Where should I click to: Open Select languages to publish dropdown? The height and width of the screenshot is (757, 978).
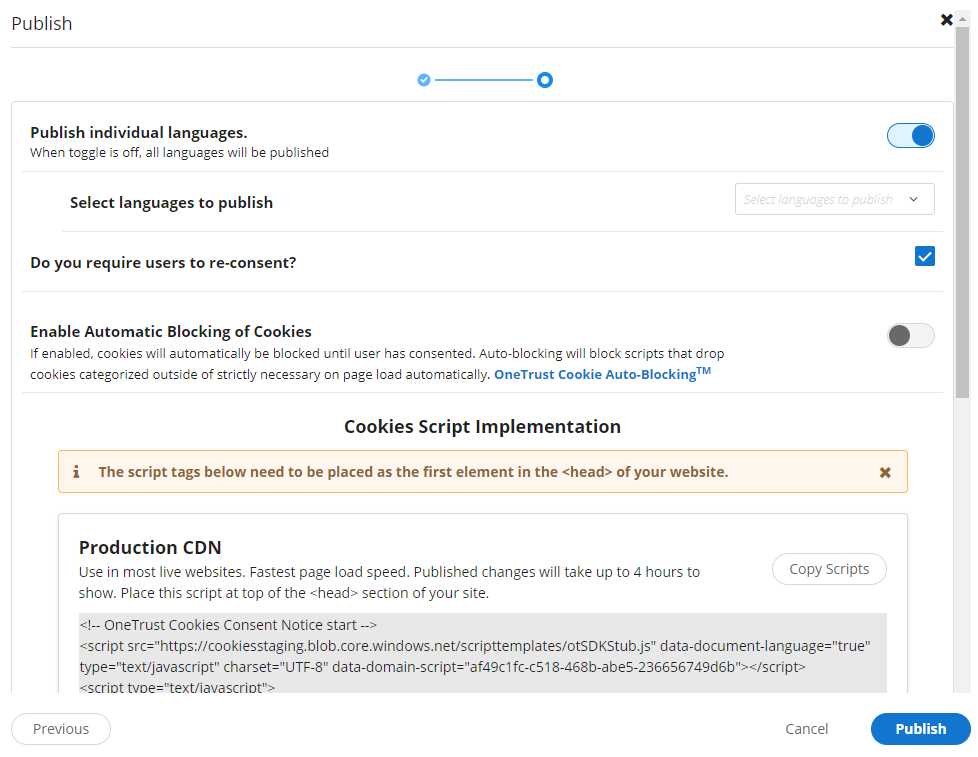835,199
